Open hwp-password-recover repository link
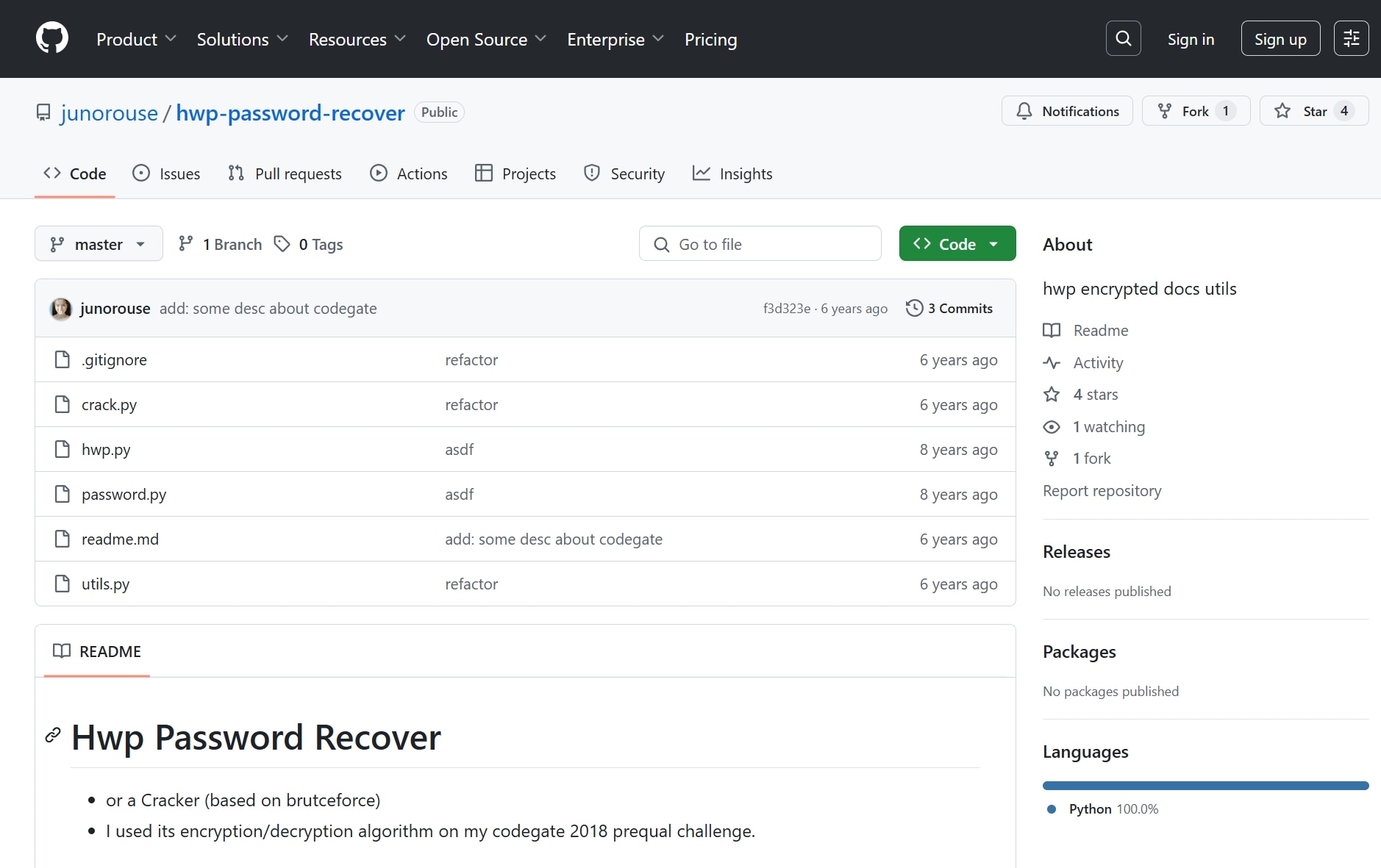The image size is (1381, 868). 290,112
